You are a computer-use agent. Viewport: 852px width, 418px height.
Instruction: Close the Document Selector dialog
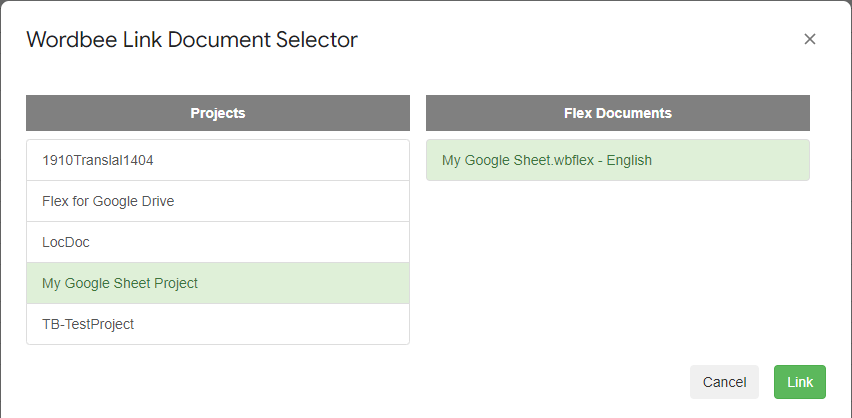810,39
